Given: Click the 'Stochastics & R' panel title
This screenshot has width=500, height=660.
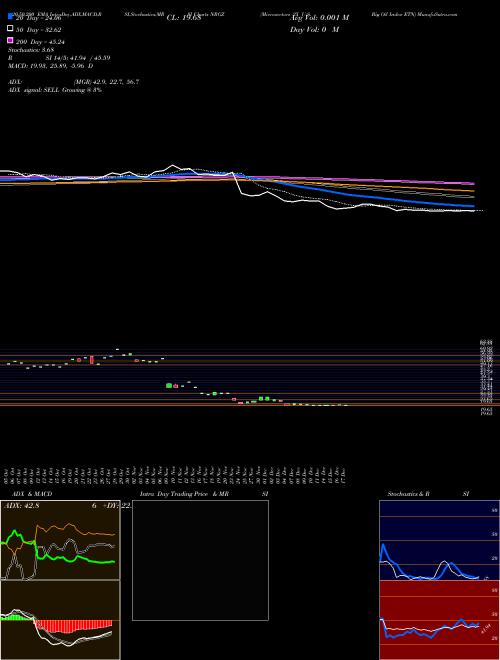Looking at the screenshot, I should pos(409,494).
